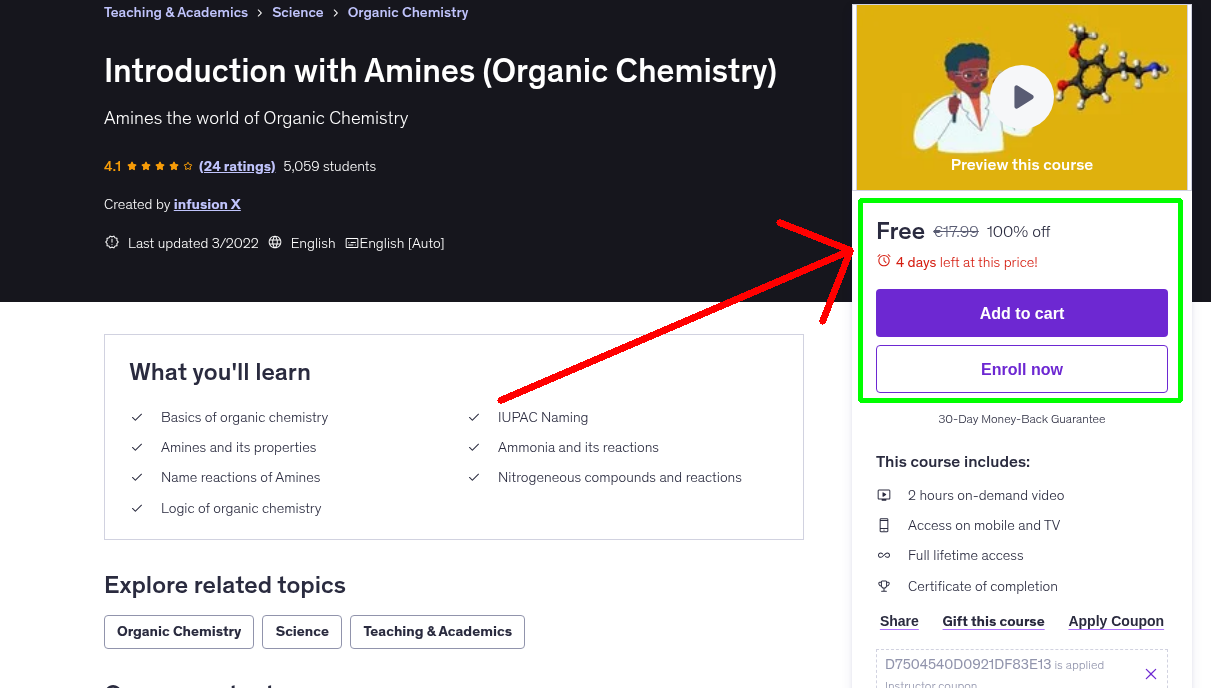Screen dimensions: 1211x688
Task: Open the (24 ratings) link
Action: tap(237, 166)
